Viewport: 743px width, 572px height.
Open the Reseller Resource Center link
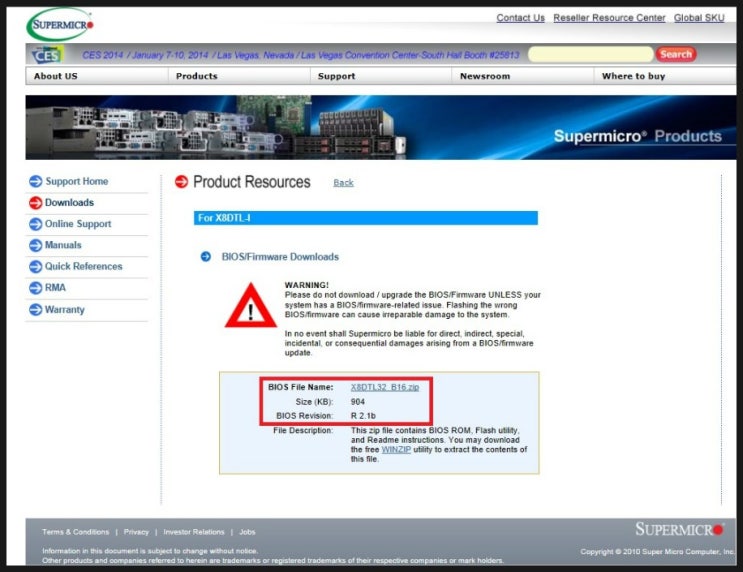(x=609, y=18)
